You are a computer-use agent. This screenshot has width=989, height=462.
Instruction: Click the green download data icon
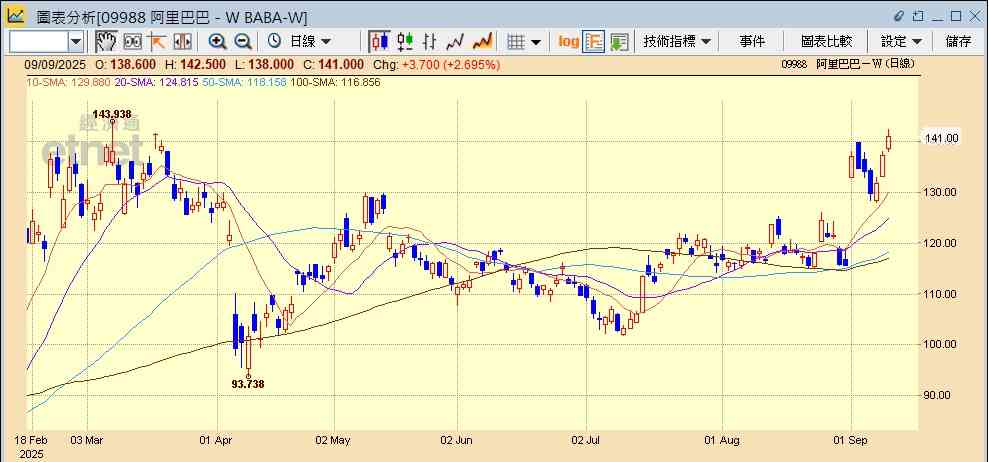tap(619, 42)
